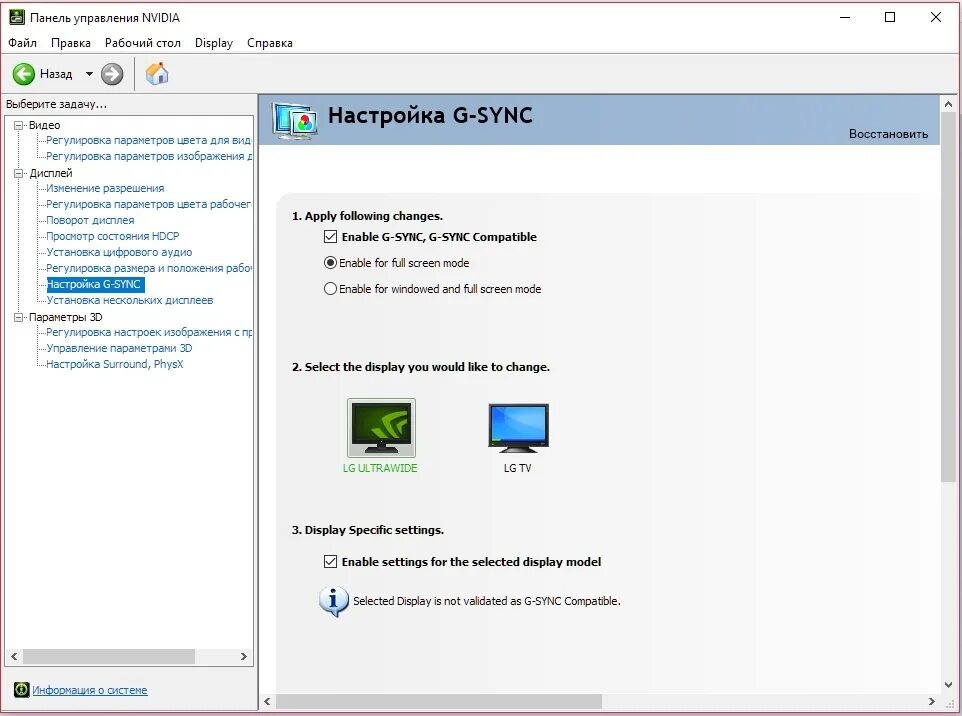Click task tree scroll right arrow
This screenshot has width=962, height=716.
coord(244,656)
